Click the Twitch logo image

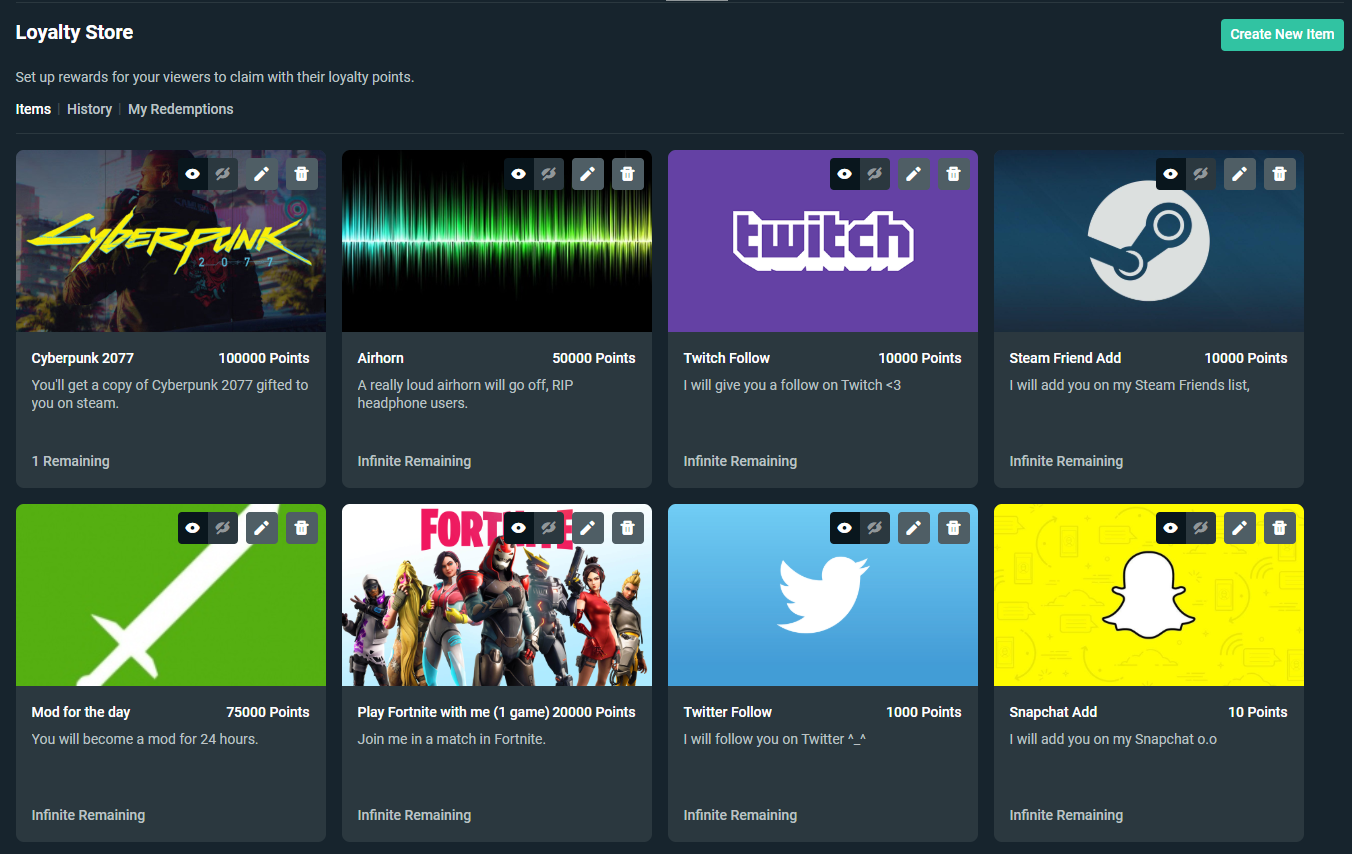tap(823, 241)
